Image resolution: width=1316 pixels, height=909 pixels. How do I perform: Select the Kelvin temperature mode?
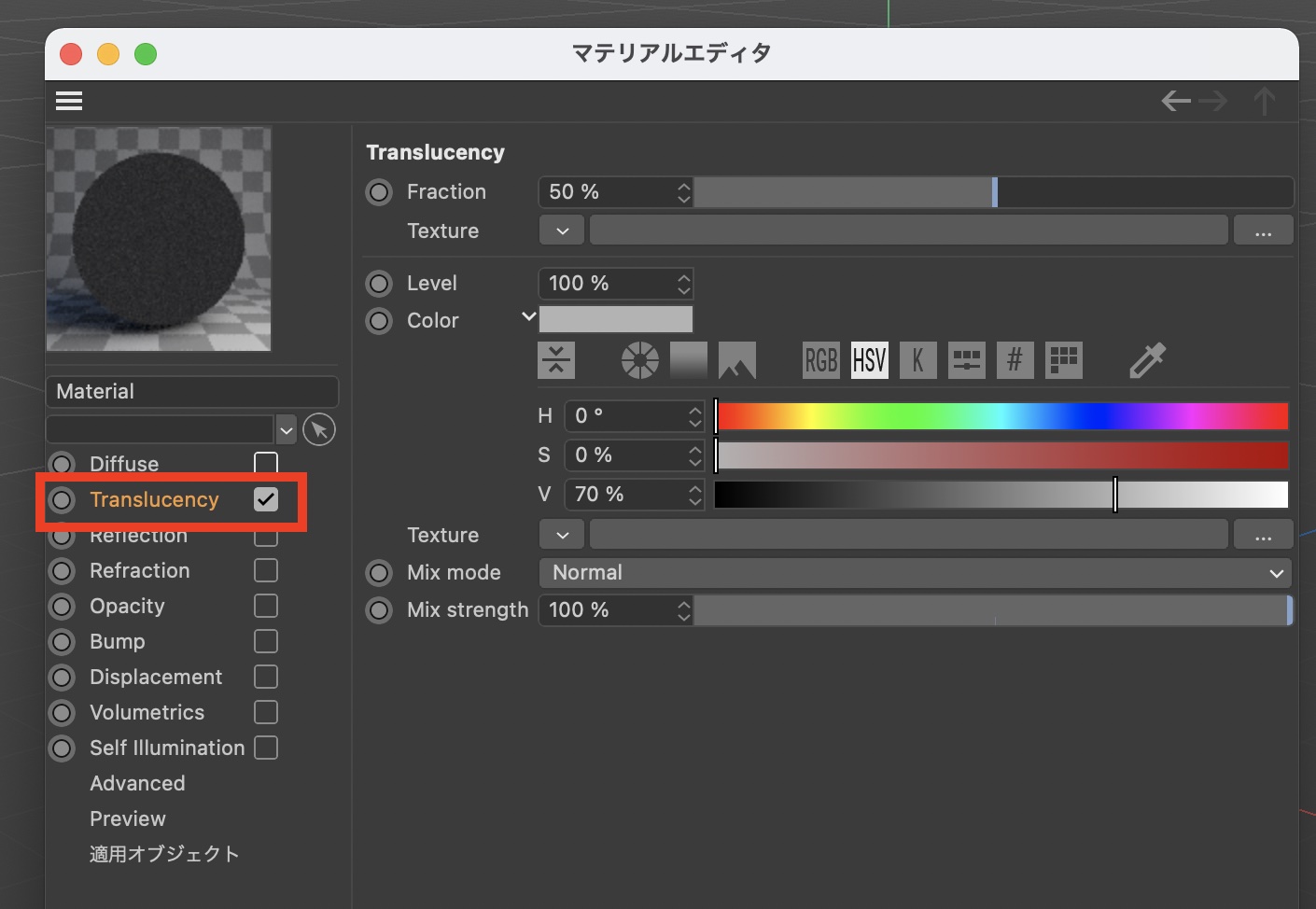[917, 360]
